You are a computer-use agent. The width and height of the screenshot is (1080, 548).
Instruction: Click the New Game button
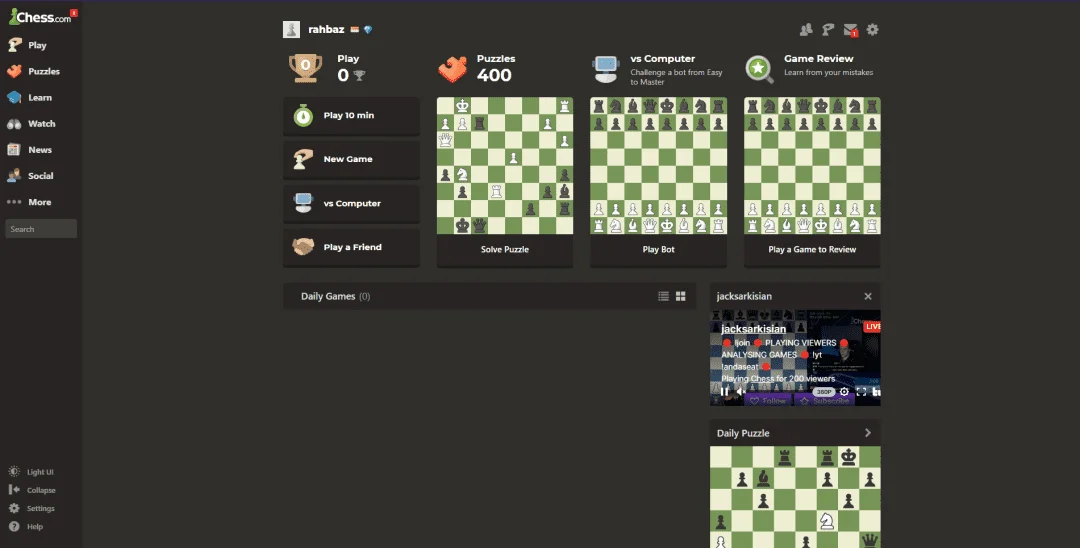click(351, 159)
